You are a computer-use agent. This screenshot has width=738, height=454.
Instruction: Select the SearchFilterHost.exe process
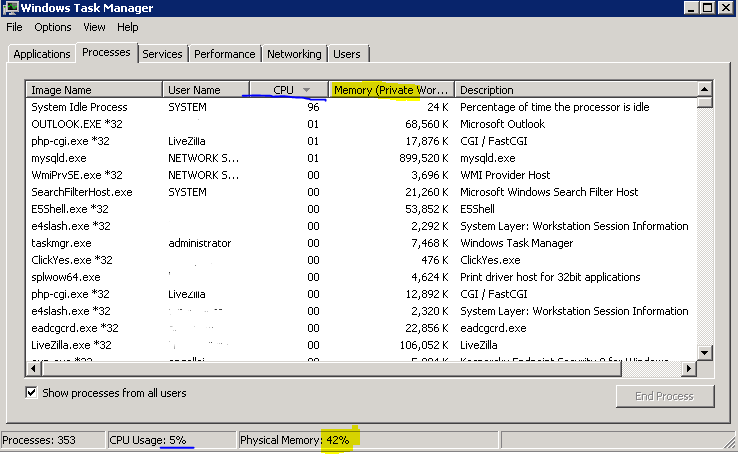click(361, 192)
